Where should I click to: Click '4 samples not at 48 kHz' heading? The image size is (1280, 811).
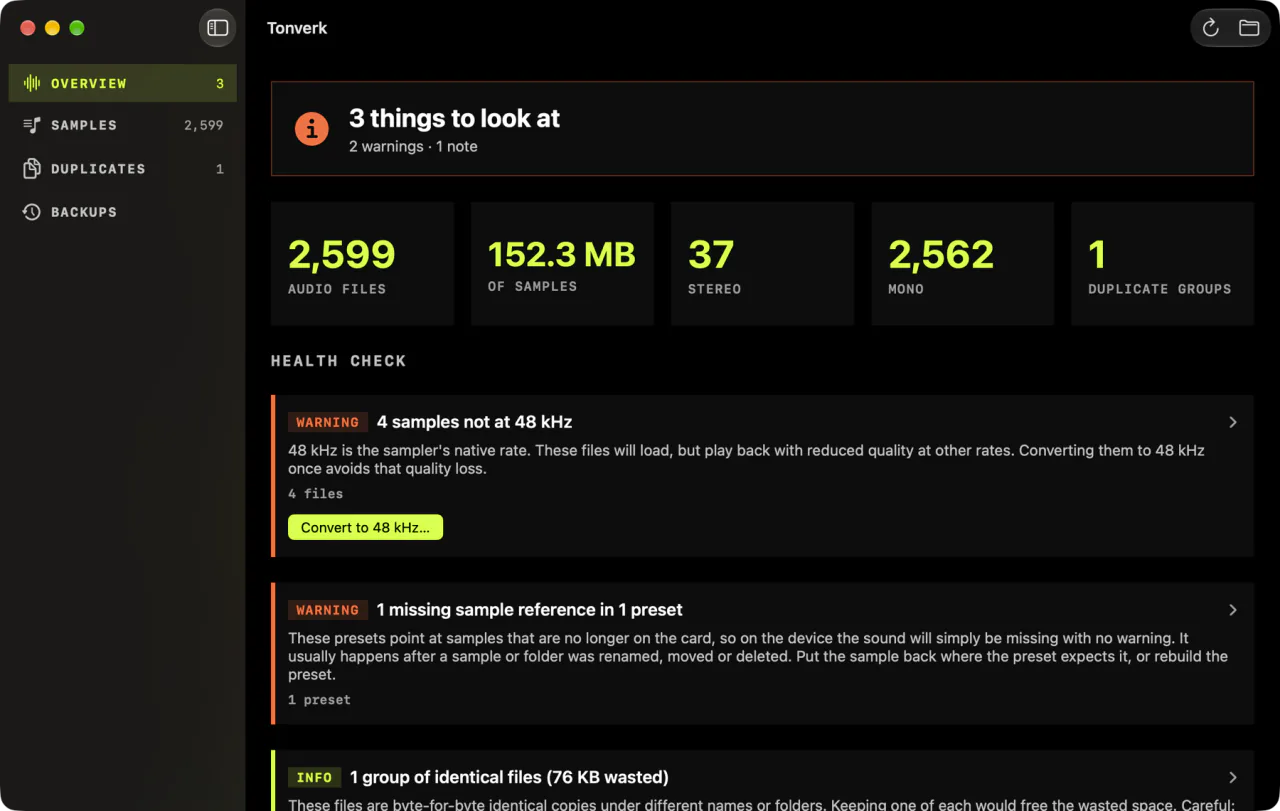[474, 422]
